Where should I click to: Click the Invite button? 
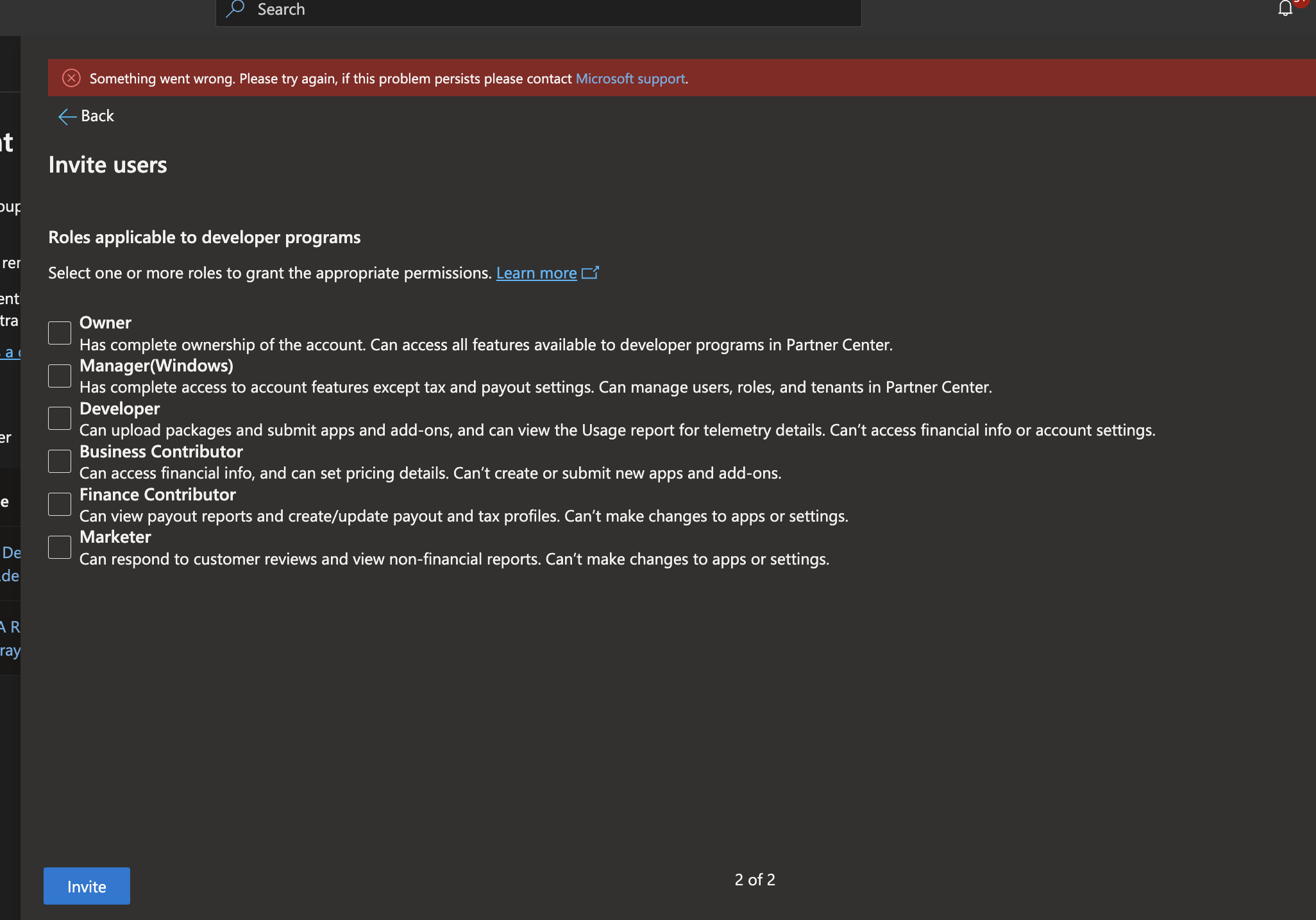pos(87,886)
